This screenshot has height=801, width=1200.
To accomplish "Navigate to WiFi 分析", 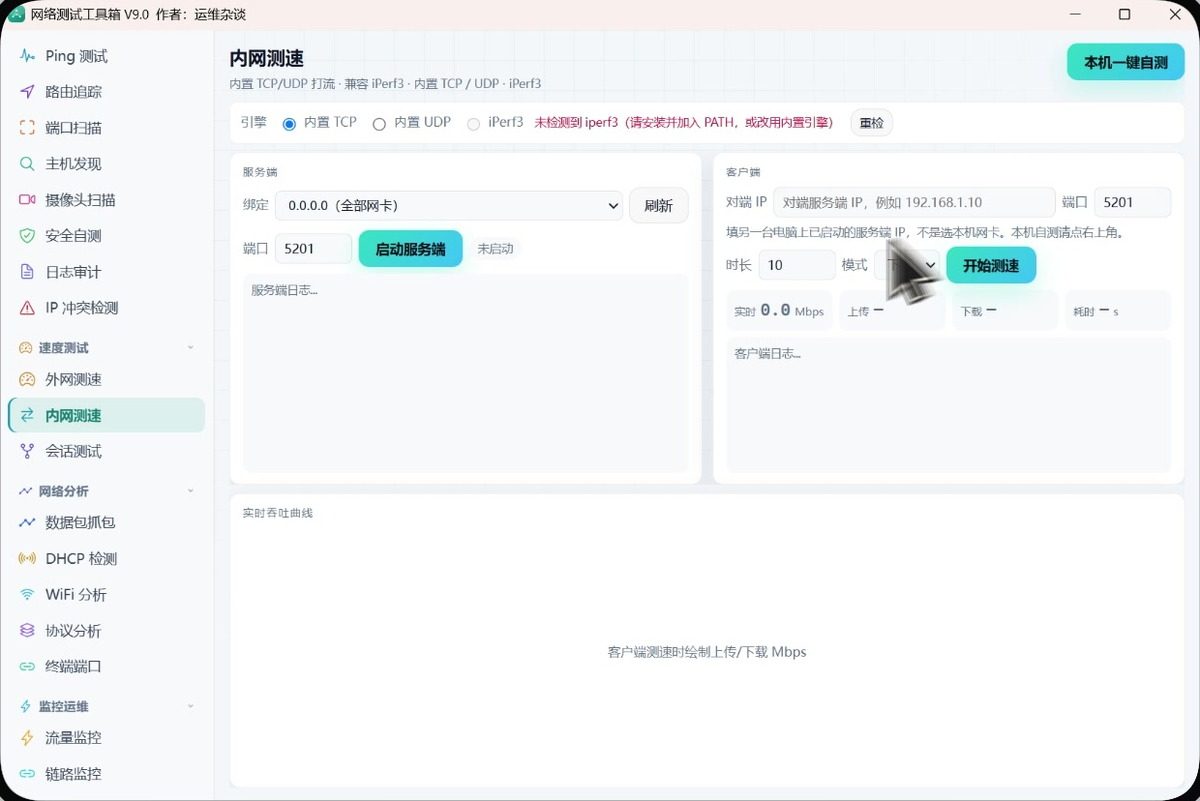I will tap(106, 595).
